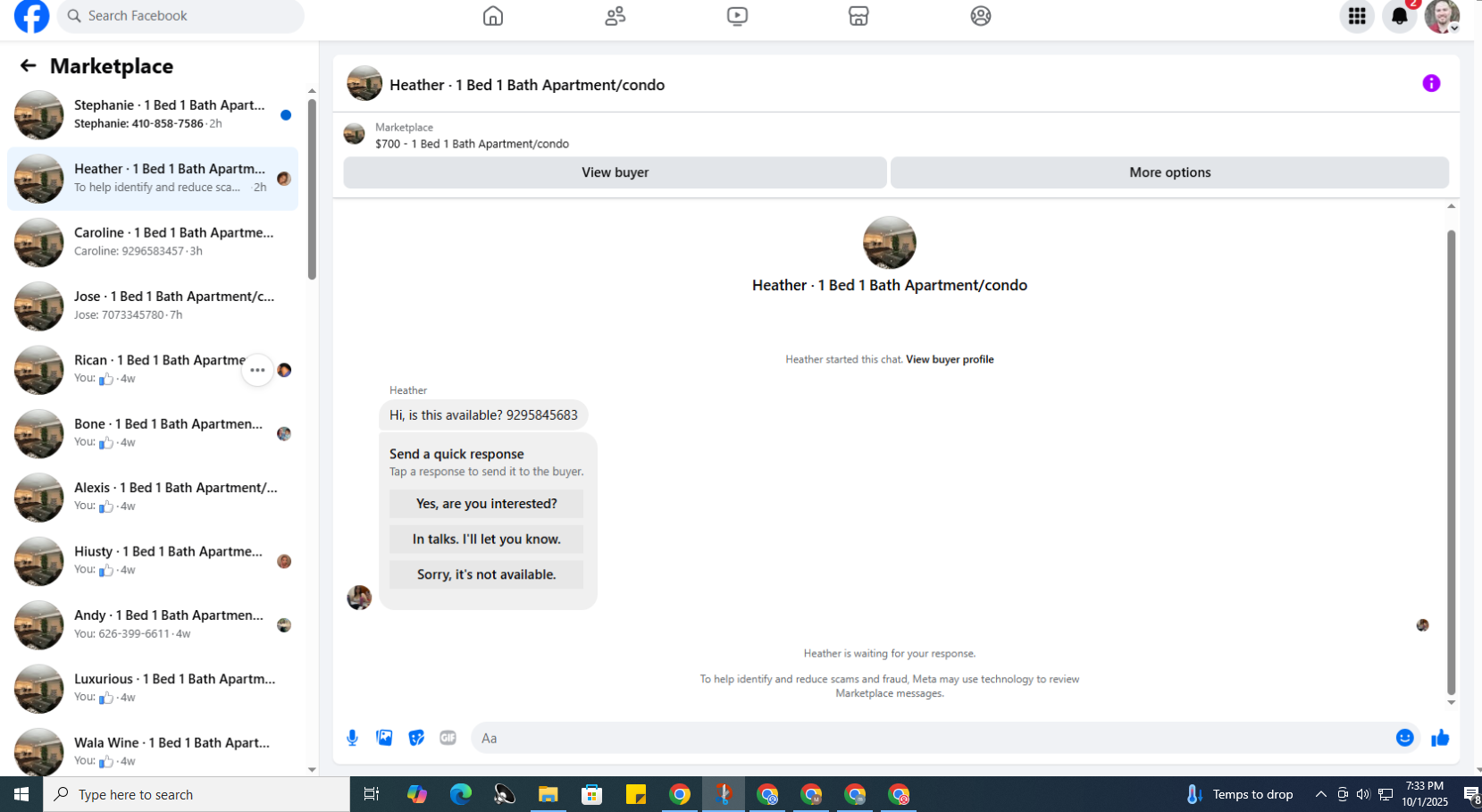
Task: Open Task View on the taskbar
Action: click(x=372, y=794)
